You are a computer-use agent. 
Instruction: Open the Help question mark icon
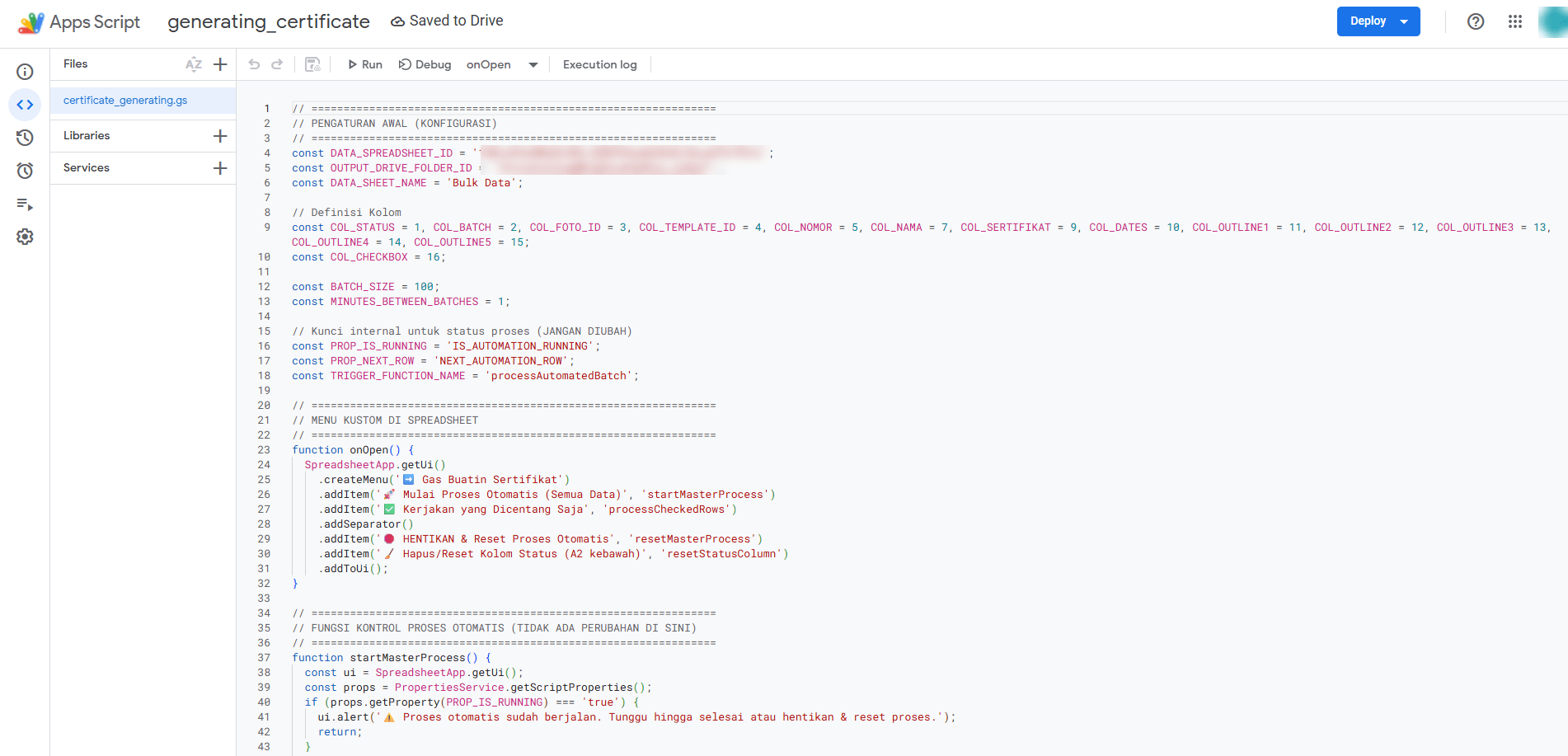click(x=1476, y=21)
